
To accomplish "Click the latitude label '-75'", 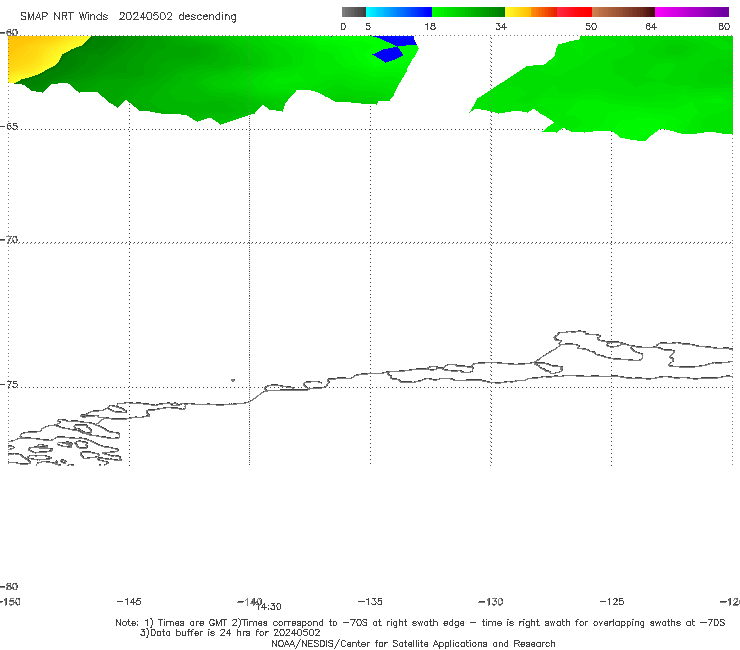I will pos(9,385).
